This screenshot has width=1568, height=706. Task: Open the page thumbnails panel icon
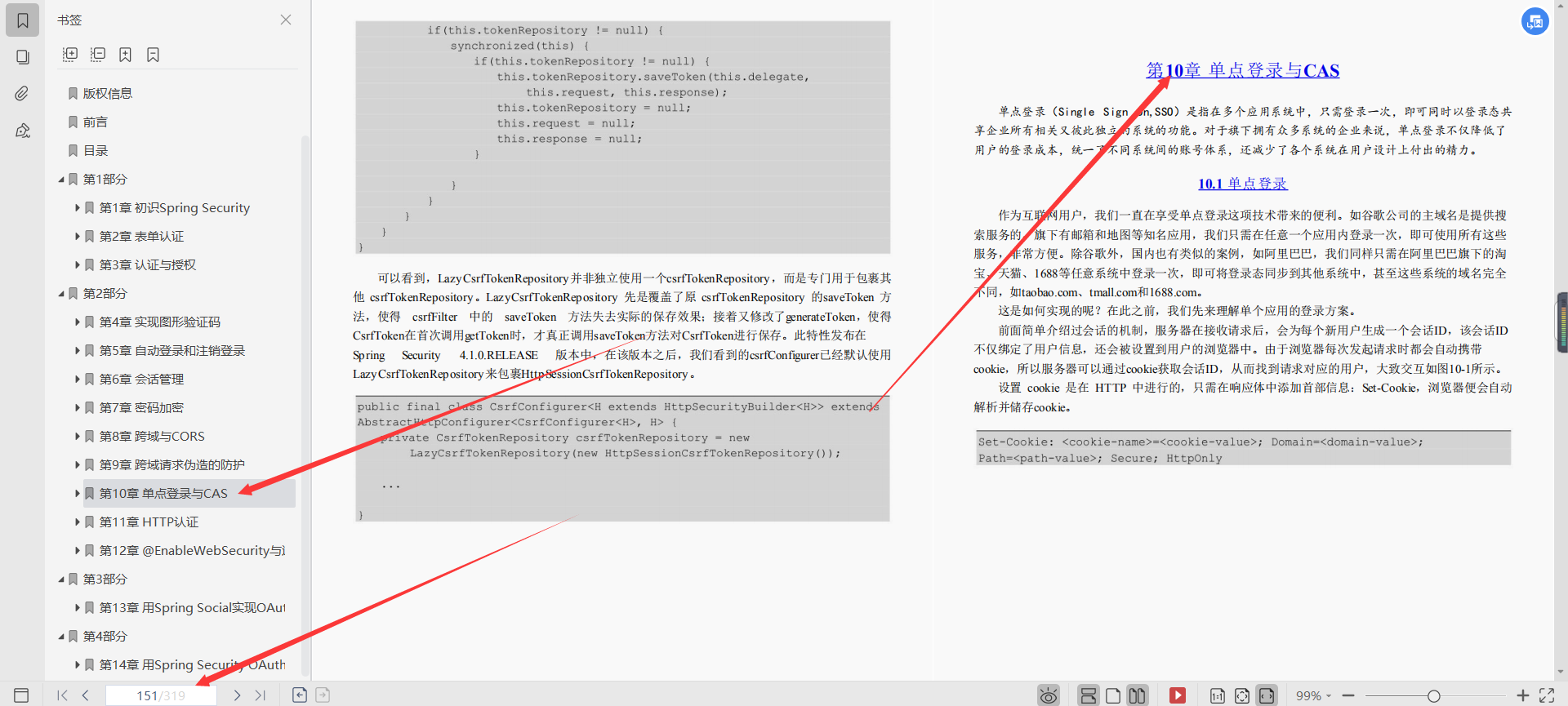(23, 57)
